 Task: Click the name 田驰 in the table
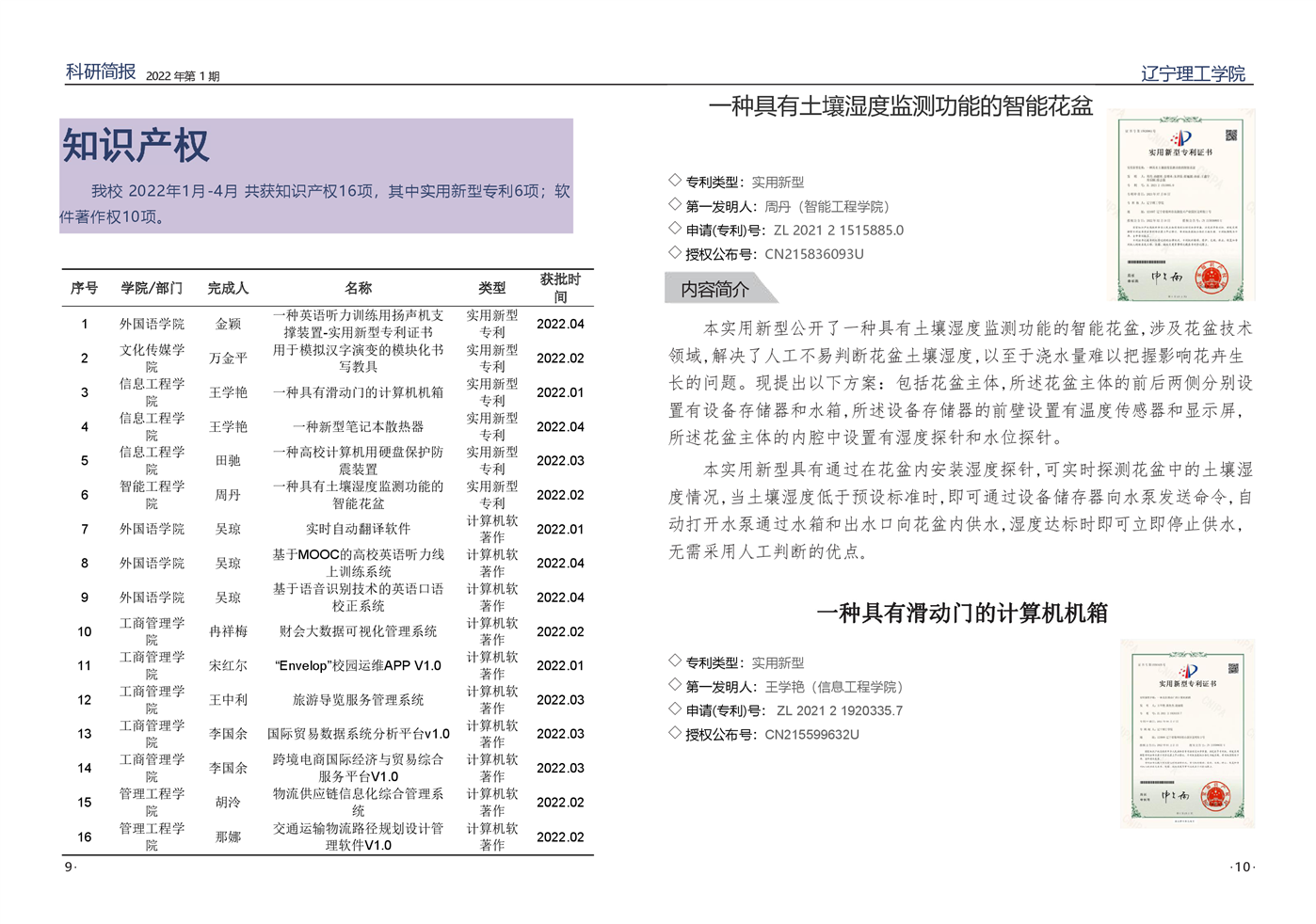pyautogui.click(x=228, y=460)
